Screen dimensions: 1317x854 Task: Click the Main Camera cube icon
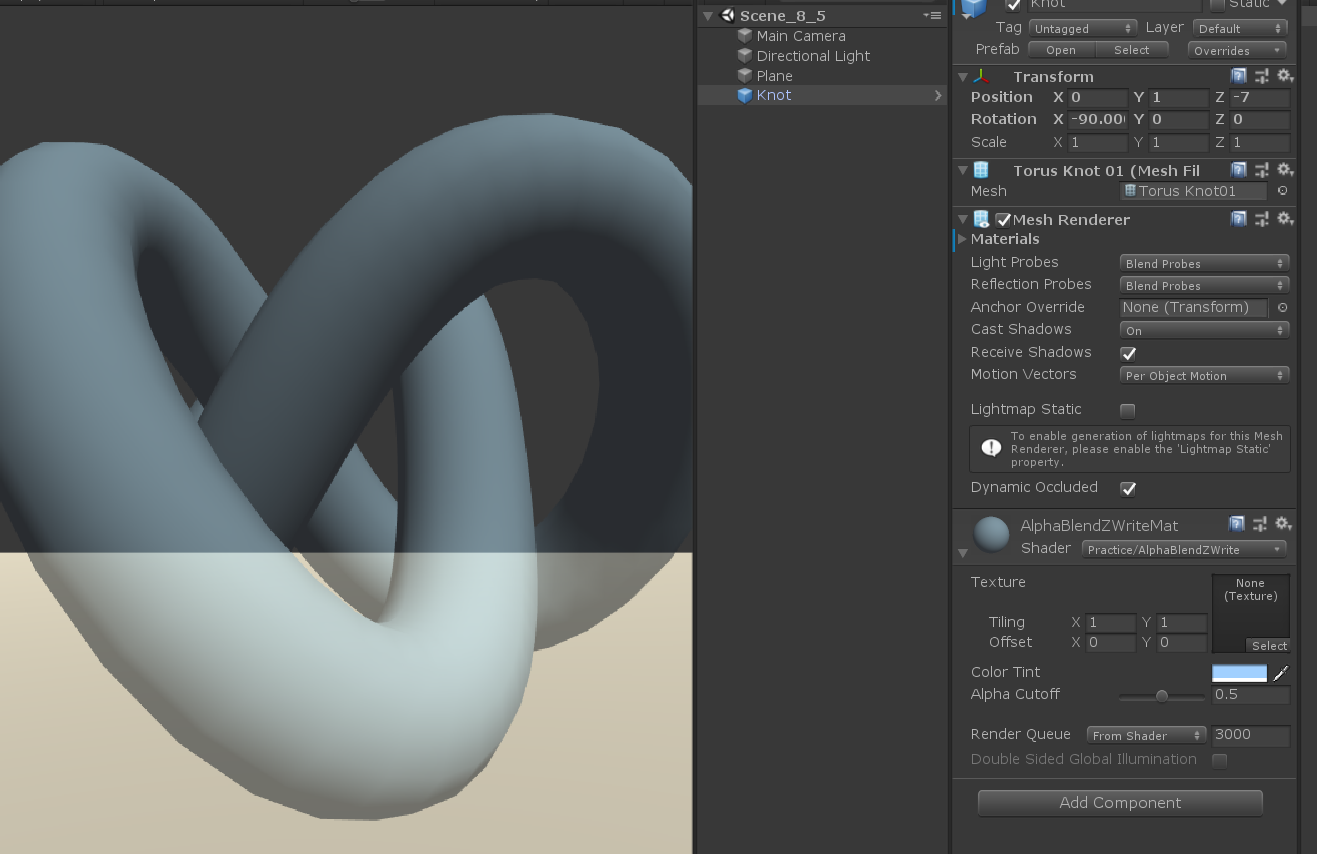(x=744, y=36)
